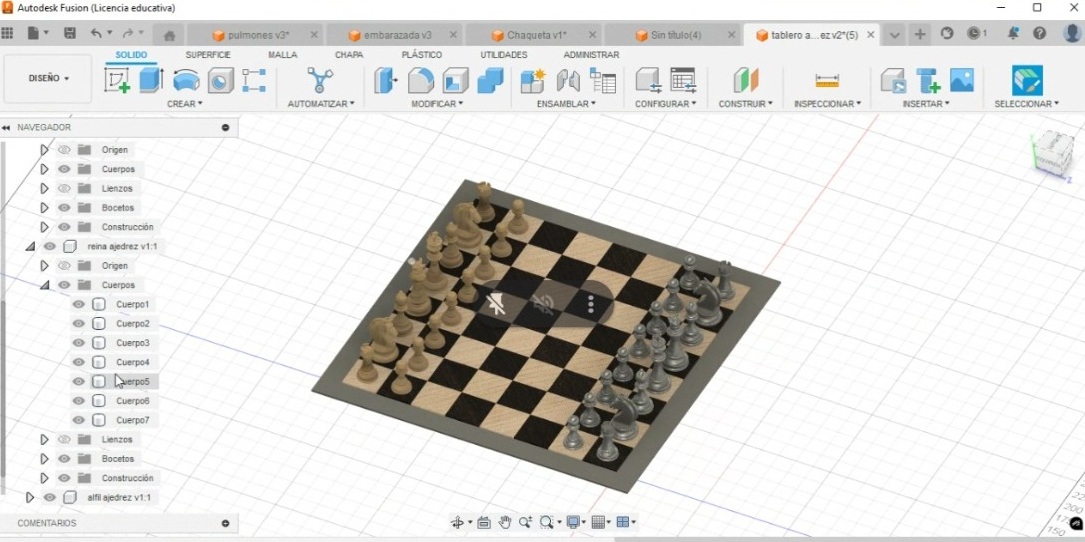The image size is (1085, 542).
Task: Select the Hole tool
Action: [221, 80]
